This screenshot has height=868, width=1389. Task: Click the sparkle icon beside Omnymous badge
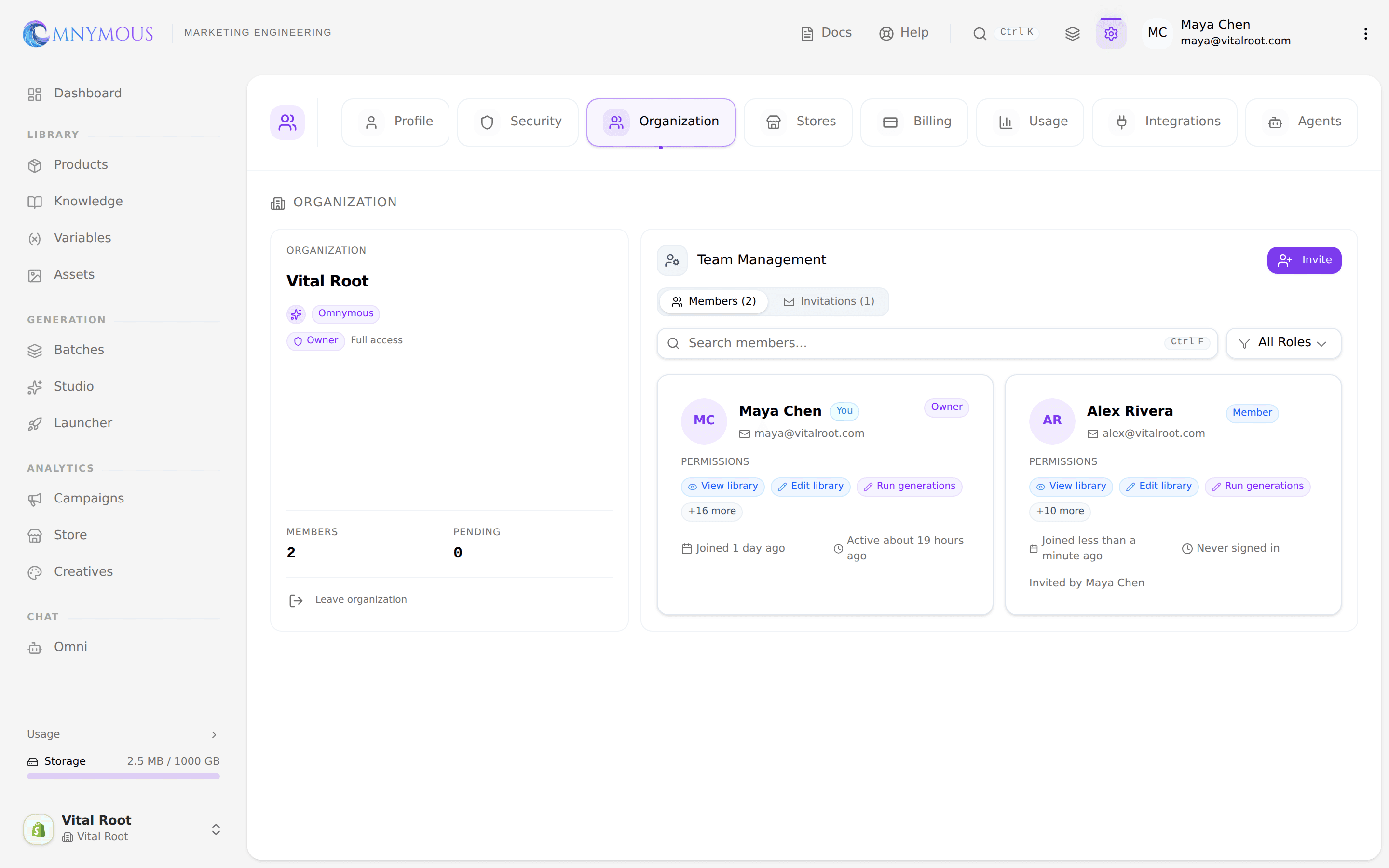(296, 314)
